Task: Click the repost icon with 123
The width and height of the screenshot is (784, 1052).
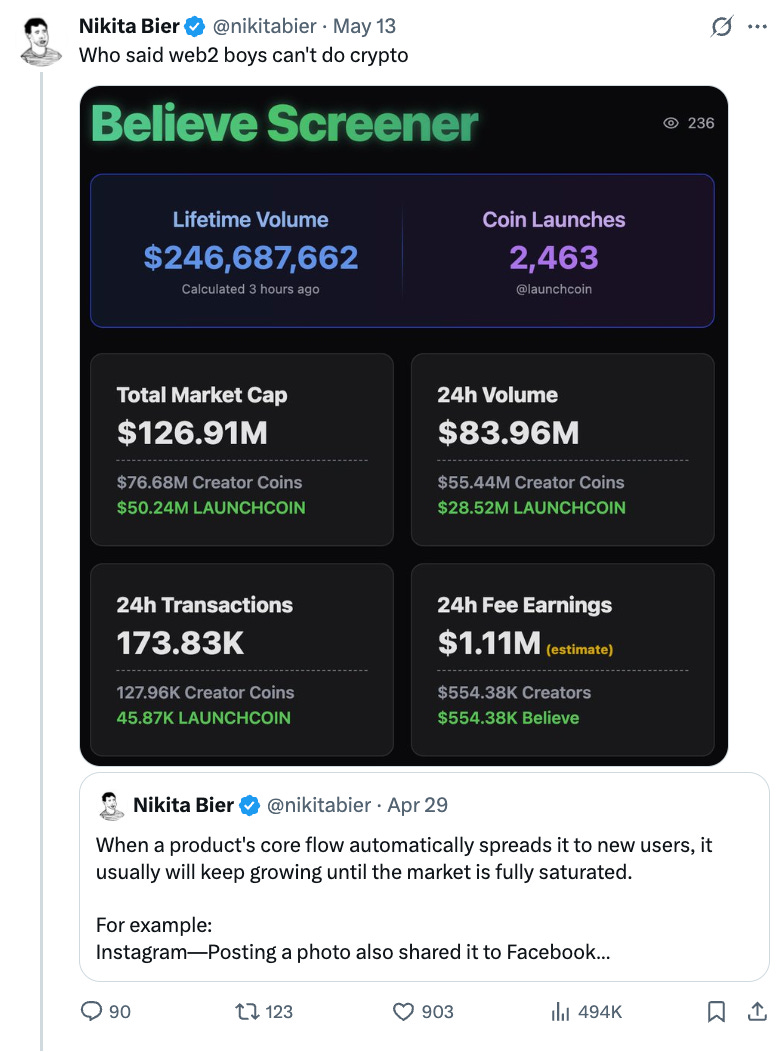Action: (247, 1011)
